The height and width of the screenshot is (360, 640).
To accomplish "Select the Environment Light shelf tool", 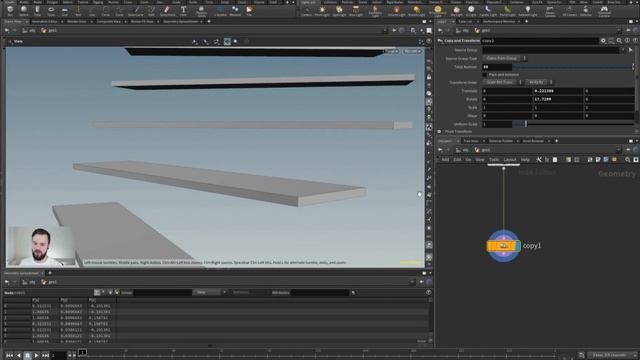I will pos(438,11).
